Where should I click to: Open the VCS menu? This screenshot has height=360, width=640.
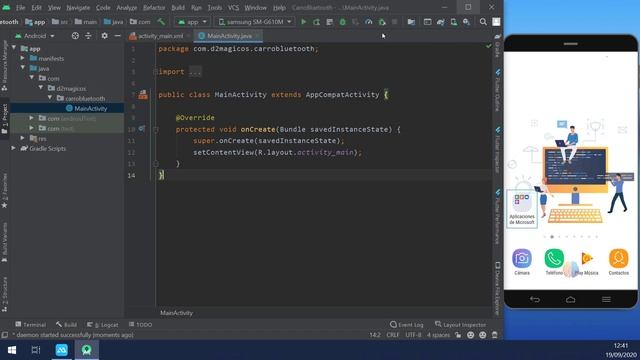click(233, 7)
